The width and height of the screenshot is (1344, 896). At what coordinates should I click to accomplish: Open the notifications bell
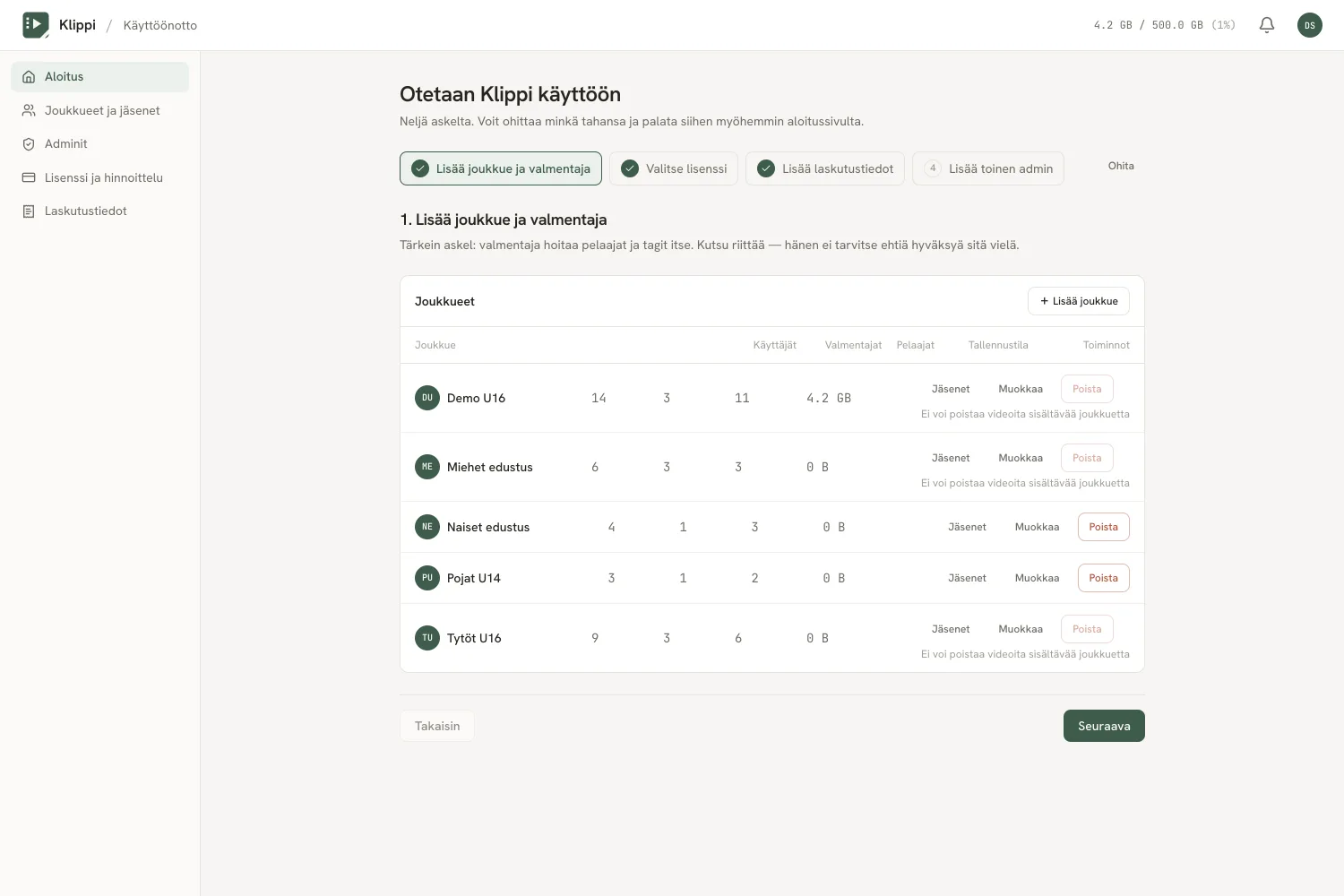point(1267,25)
